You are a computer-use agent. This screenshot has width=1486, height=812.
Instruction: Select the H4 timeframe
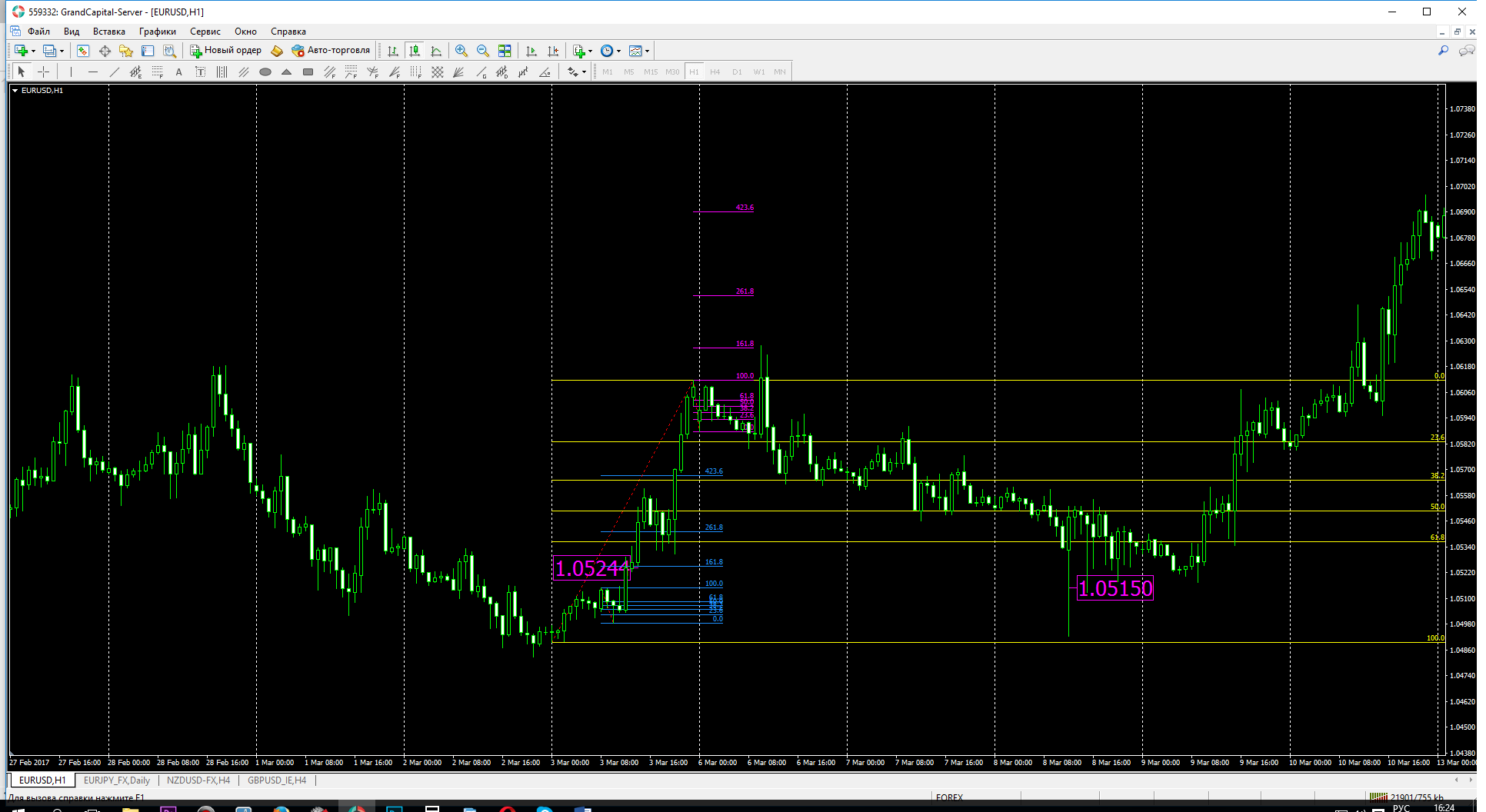tap(715, 72)
